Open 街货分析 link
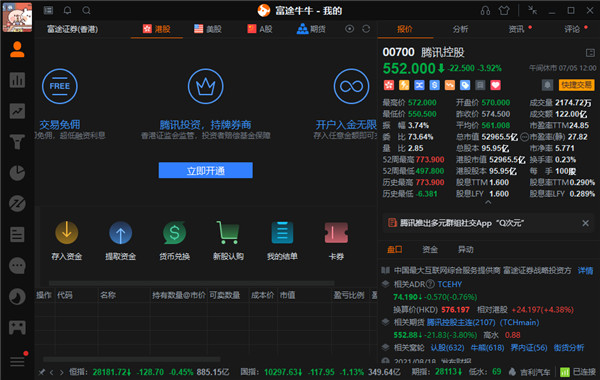 (x=569, y=347)
